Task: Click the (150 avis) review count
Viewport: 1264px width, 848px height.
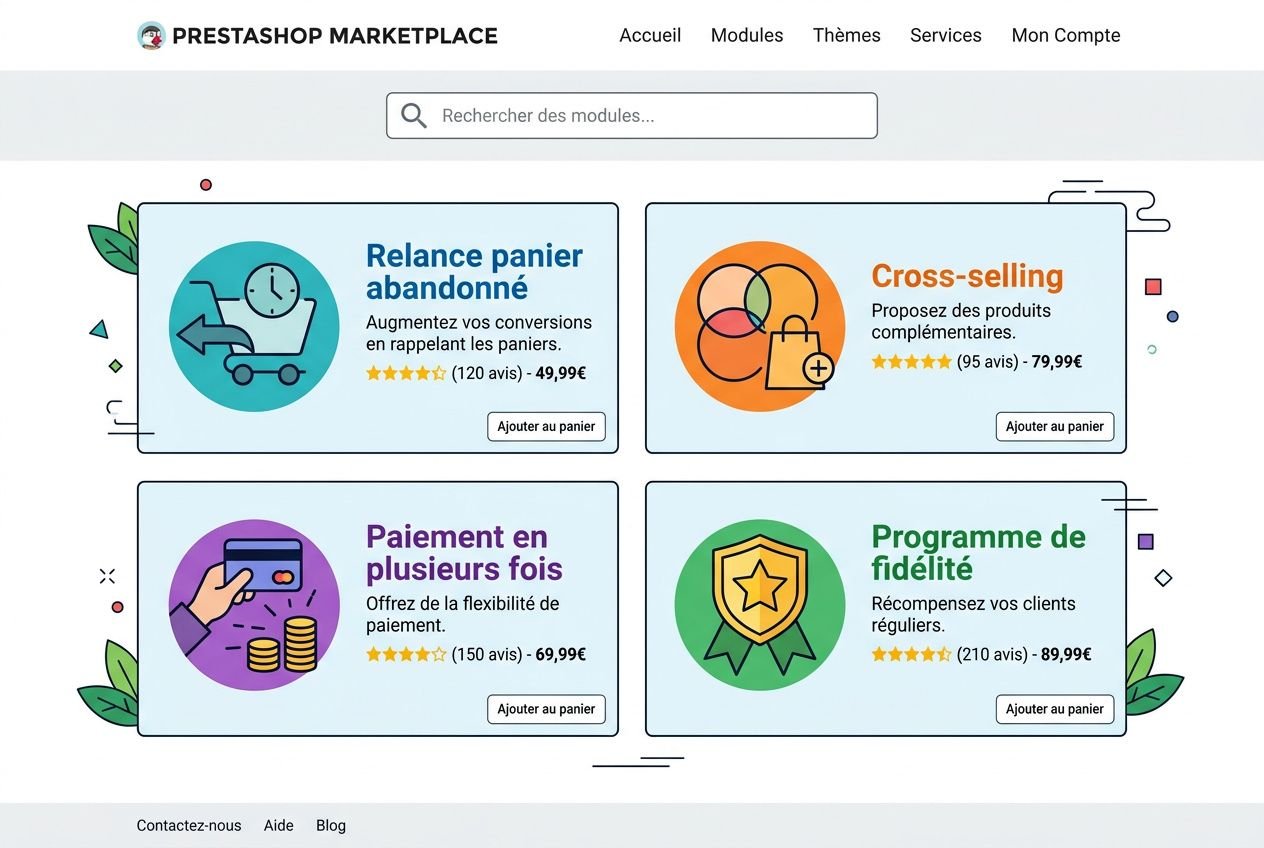Action: pos(487,655)
